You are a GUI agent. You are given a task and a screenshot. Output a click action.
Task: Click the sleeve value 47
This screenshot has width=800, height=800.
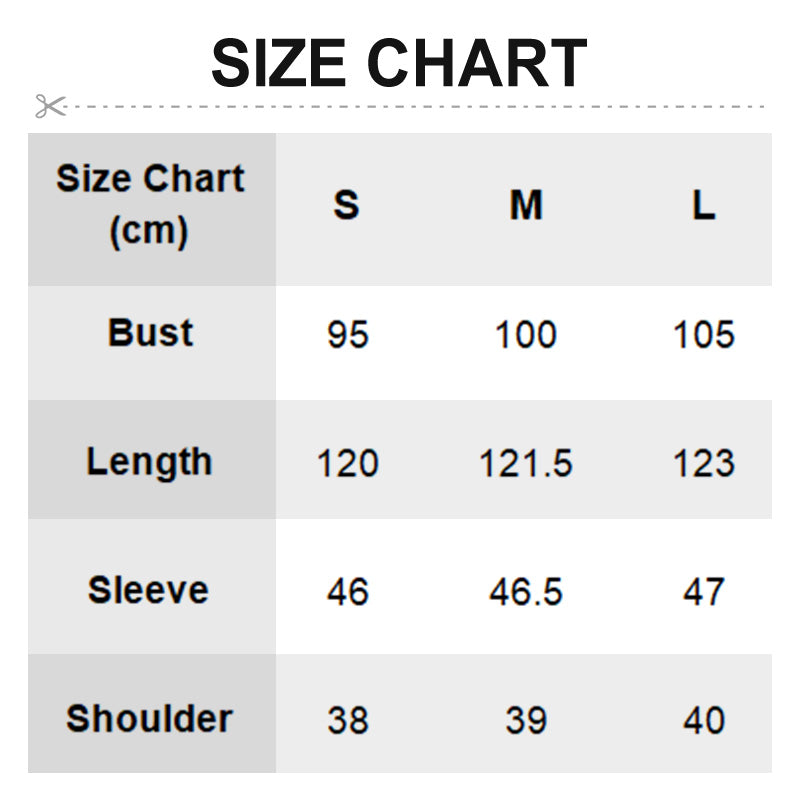pyautogui.click(x=704, y=592)
